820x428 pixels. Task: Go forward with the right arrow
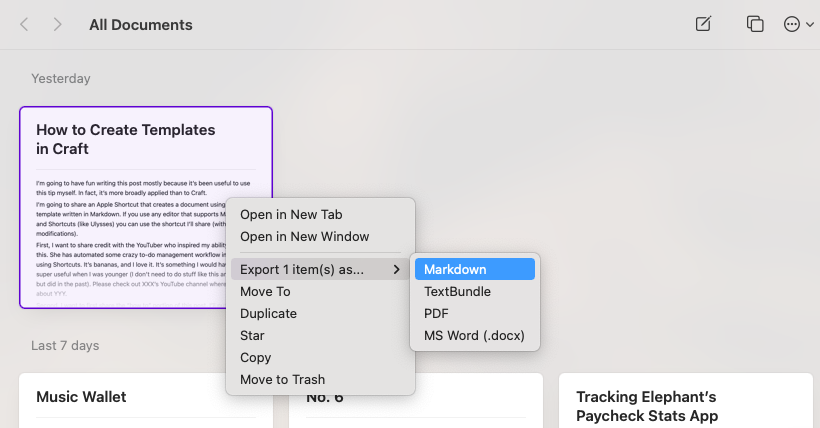[58, 25]
